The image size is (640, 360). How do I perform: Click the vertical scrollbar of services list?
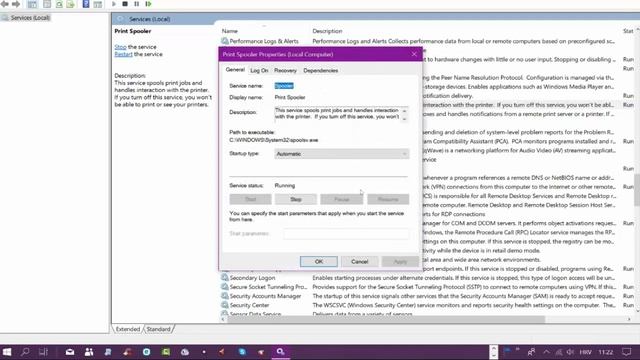click(x=637, y=190)
